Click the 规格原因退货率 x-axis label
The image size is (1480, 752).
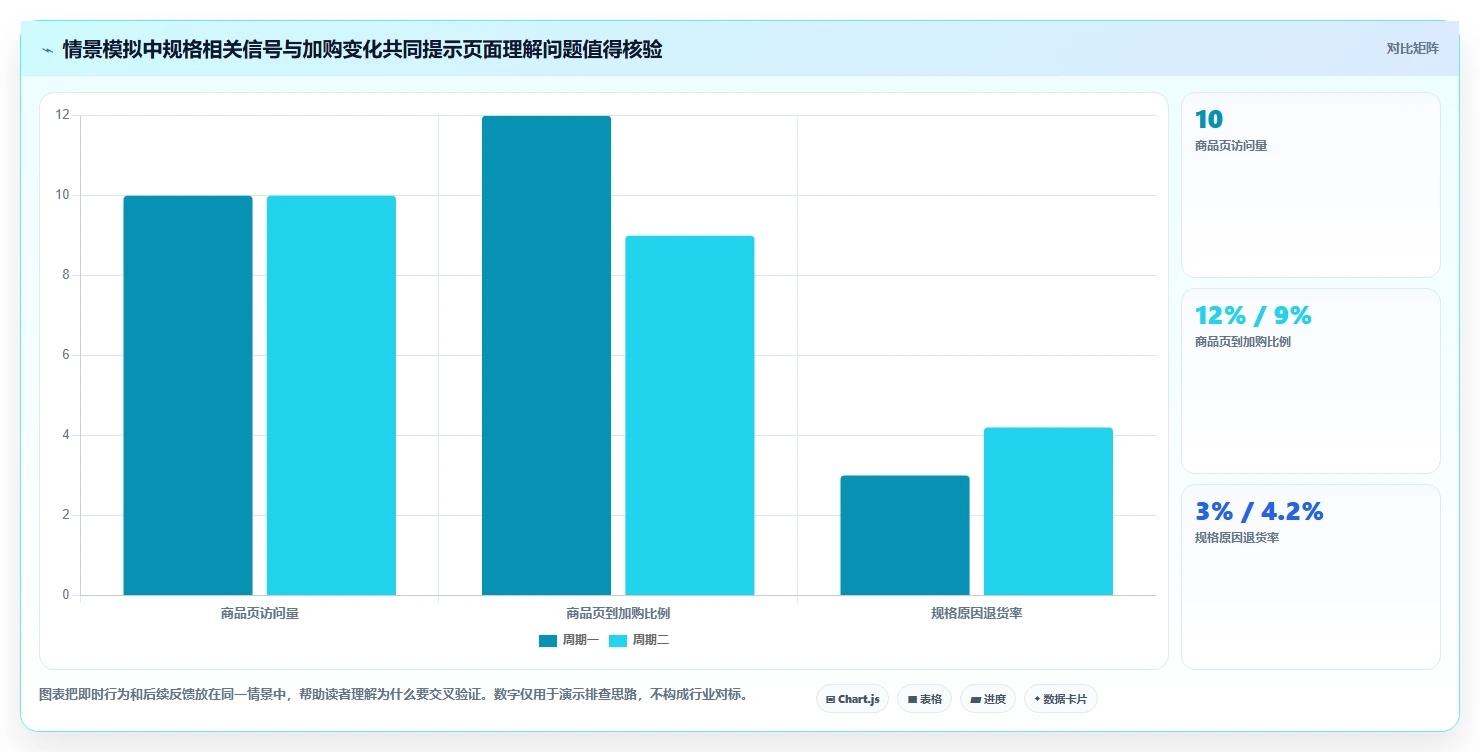pyautogui.click(x=977, y=613)
